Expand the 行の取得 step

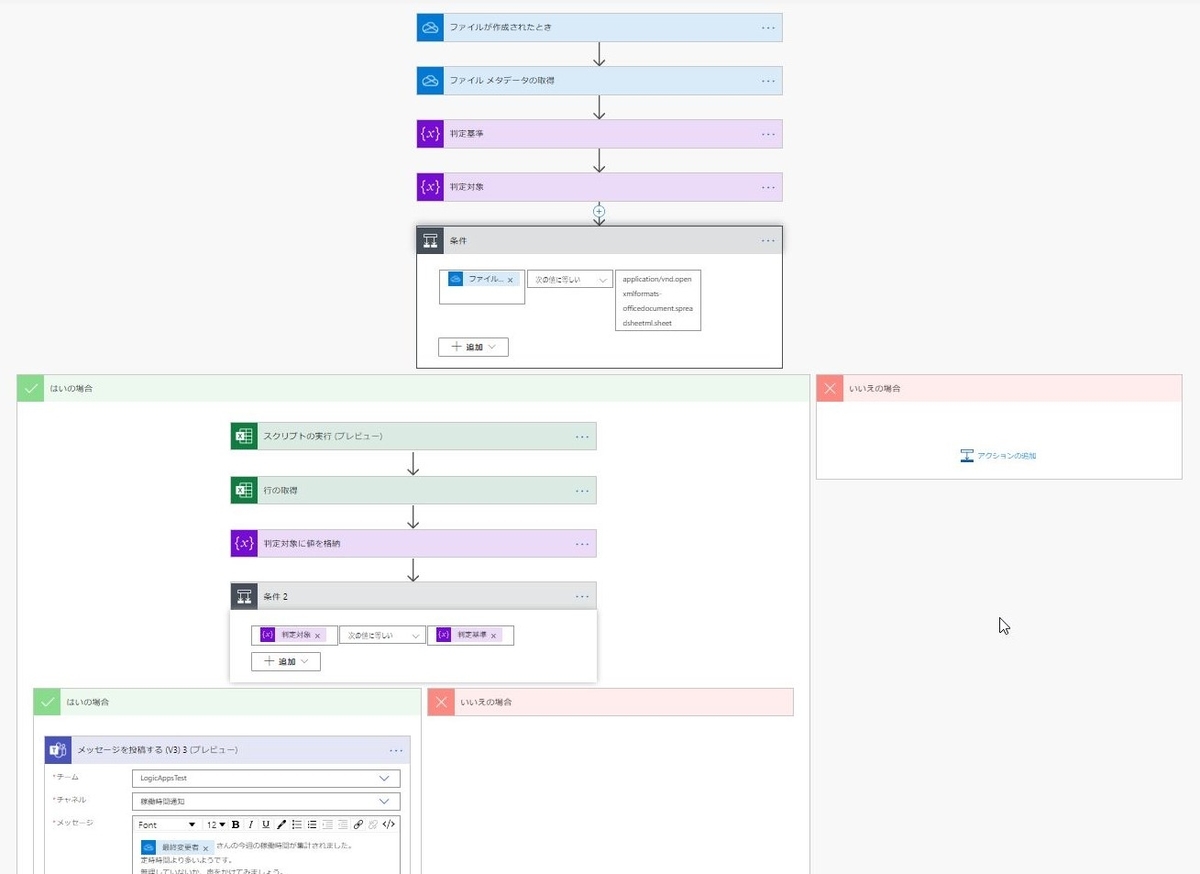pos(413,490)
